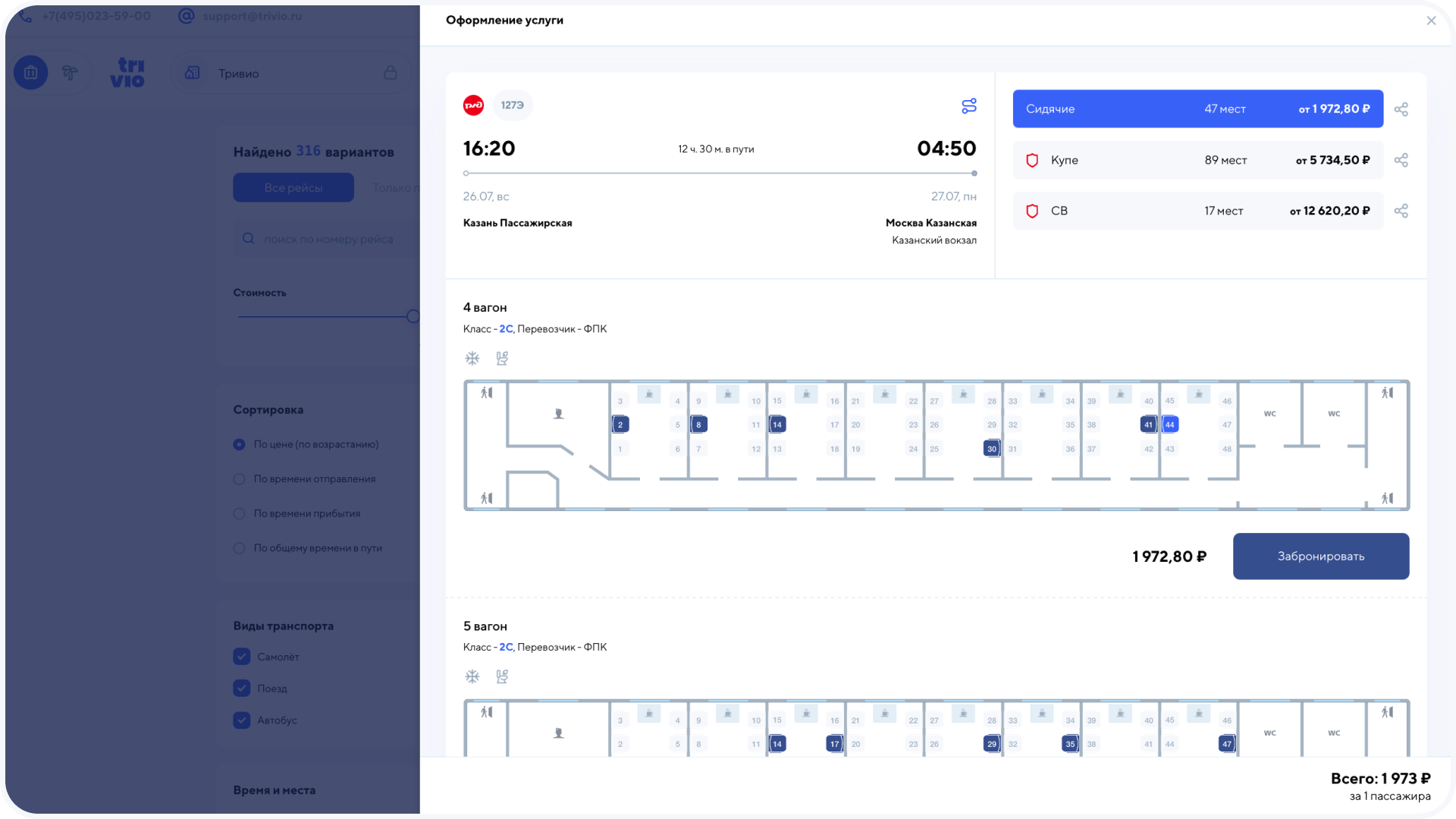1456x819 pixels.
Task: Click the departure time 16:20
Action: [489, 149]
